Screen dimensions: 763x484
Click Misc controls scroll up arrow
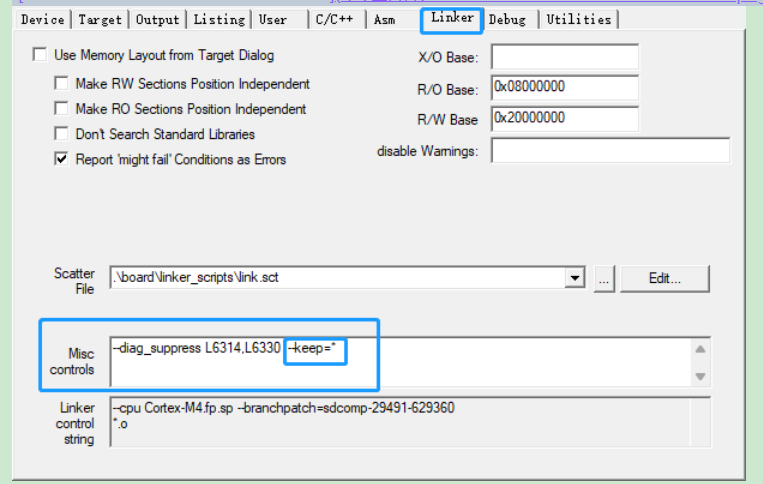pos(701,349)
